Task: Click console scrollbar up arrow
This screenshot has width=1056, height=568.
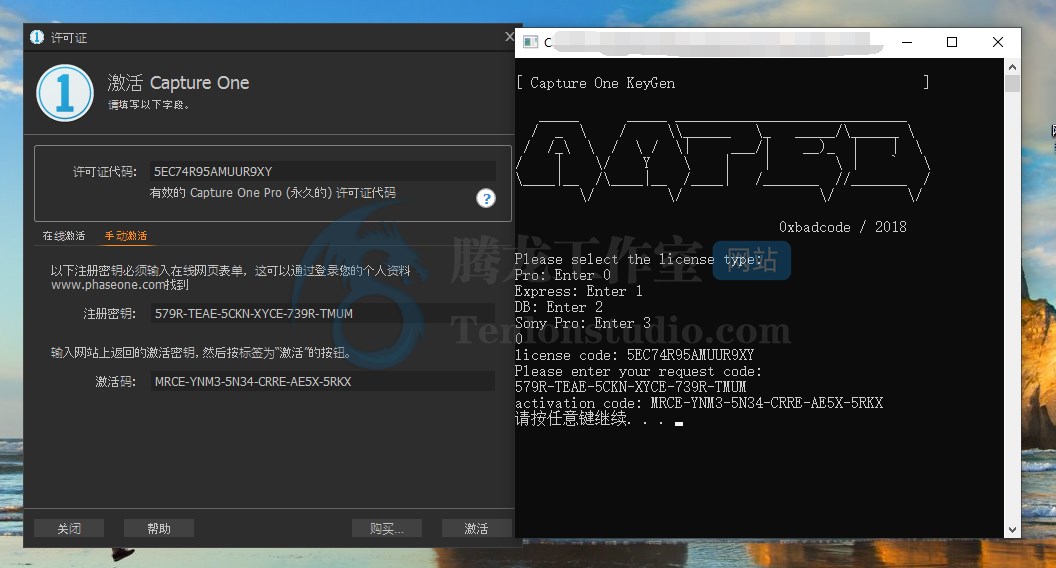Action: pos(1012,67)
